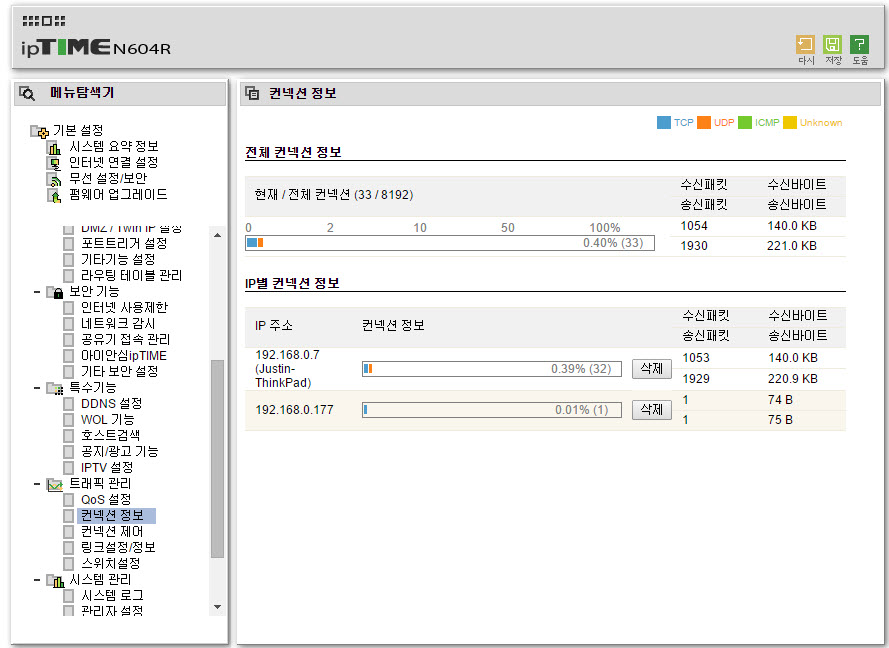This screenshot has height=648, width=889.
Task: Open the 도움 help icon
Action: 860,44
